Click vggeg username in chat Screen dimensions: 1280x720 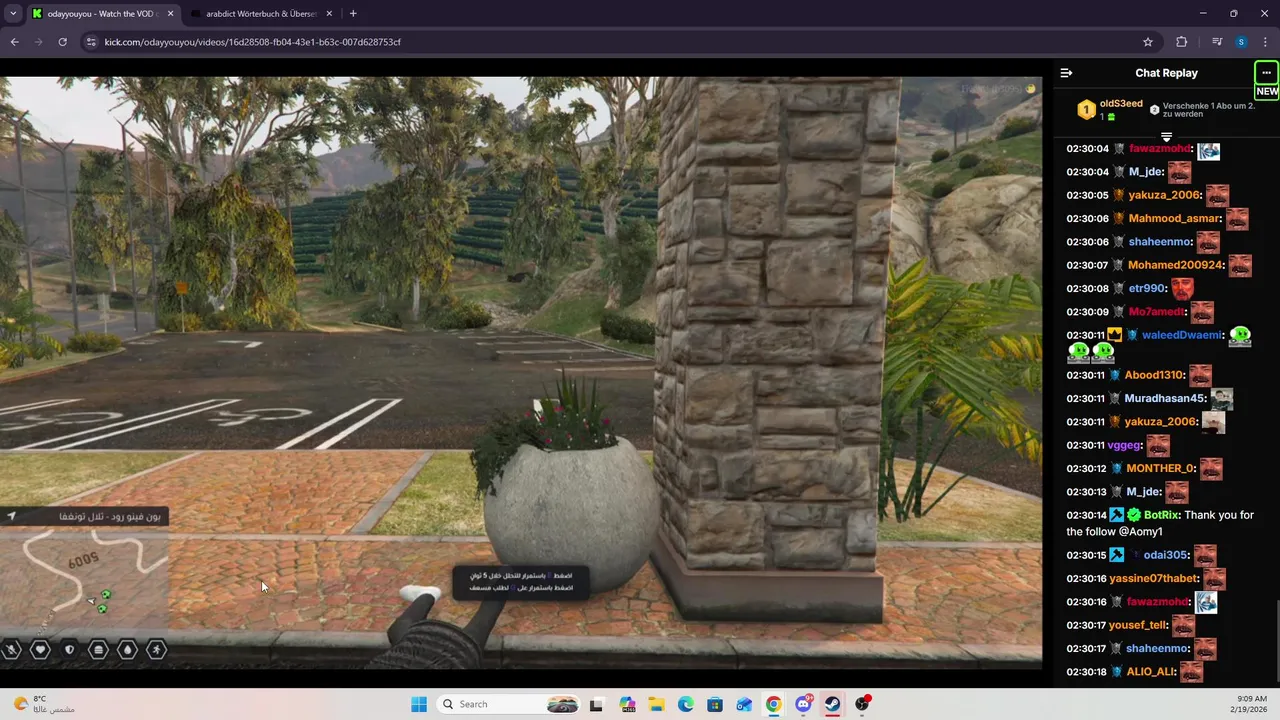1124,445
